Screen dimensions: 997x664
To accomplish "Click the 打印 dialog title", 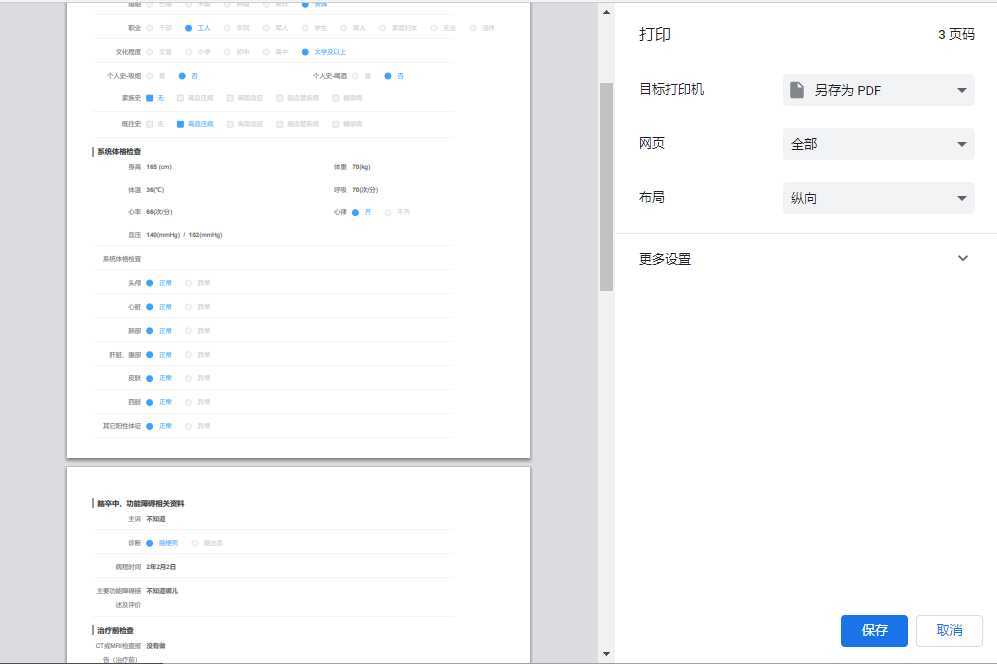I will (655, 34).
